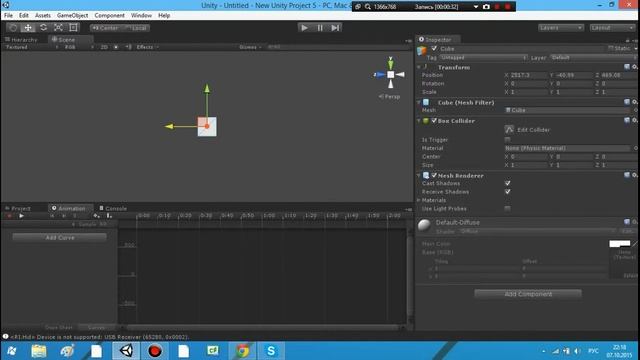Screen dimensions: 640x360
Task: Open the Assets menu
Action: 42,16
